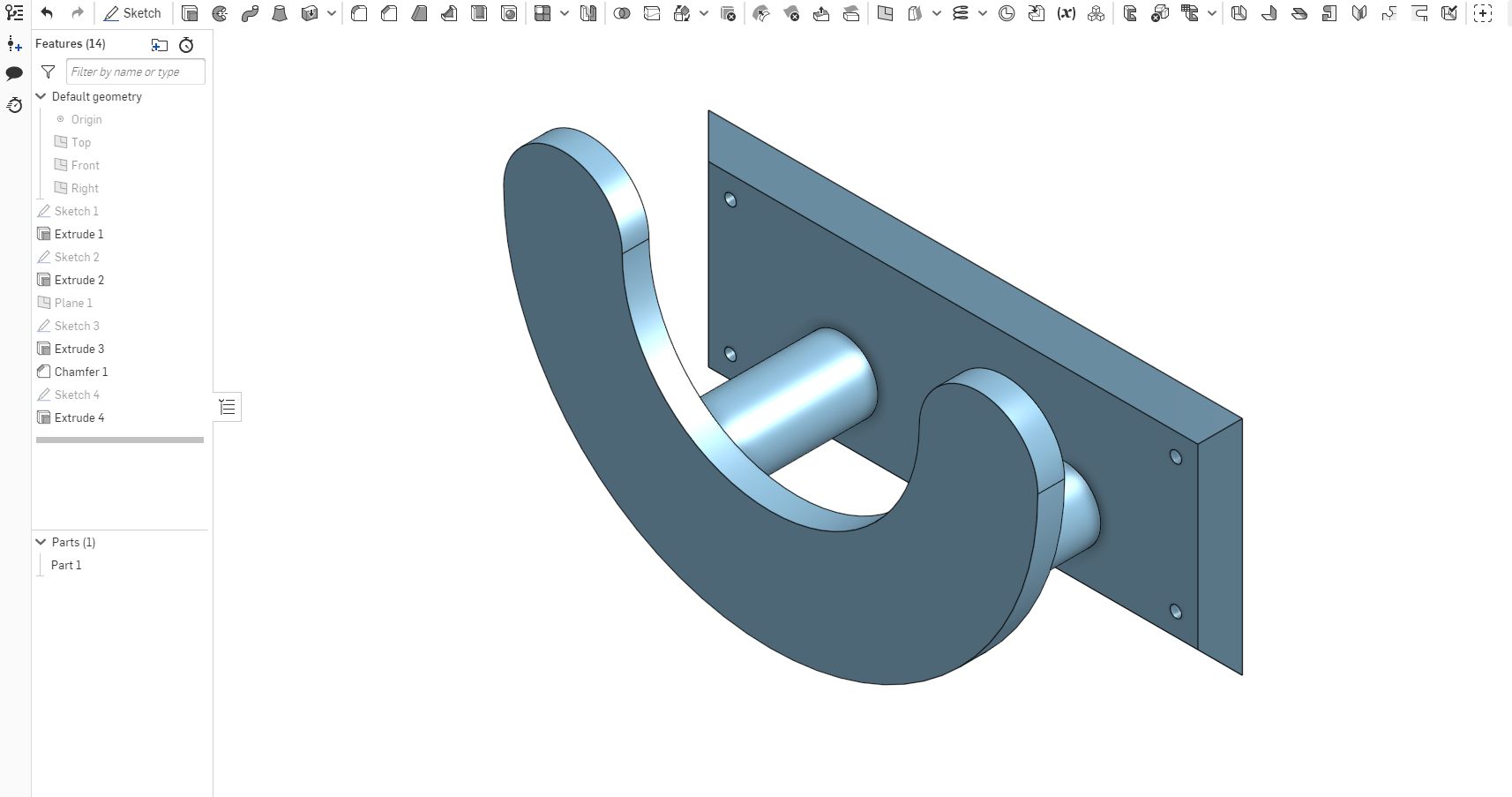Collapse the Parts (1) section
Screen dimensions: 1512x797
pos(41,541)
